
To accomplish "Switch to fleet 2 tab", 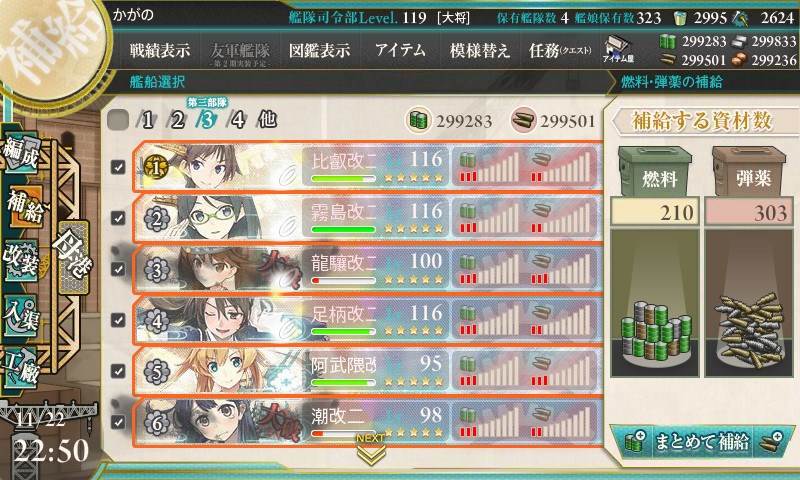I will tap(177, 120).
